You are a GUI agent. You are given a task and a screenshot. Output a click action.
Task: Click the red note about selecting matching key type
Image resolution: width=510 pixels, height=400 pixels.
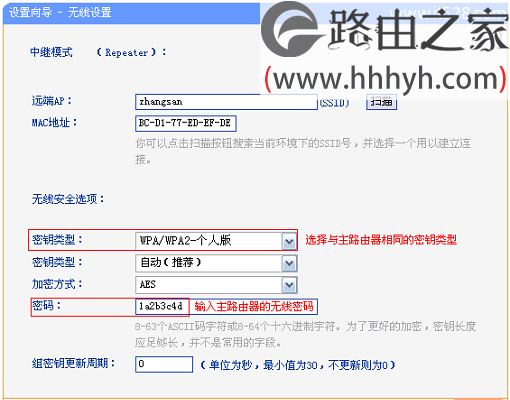pyautogui.click(x=381, y=240)
